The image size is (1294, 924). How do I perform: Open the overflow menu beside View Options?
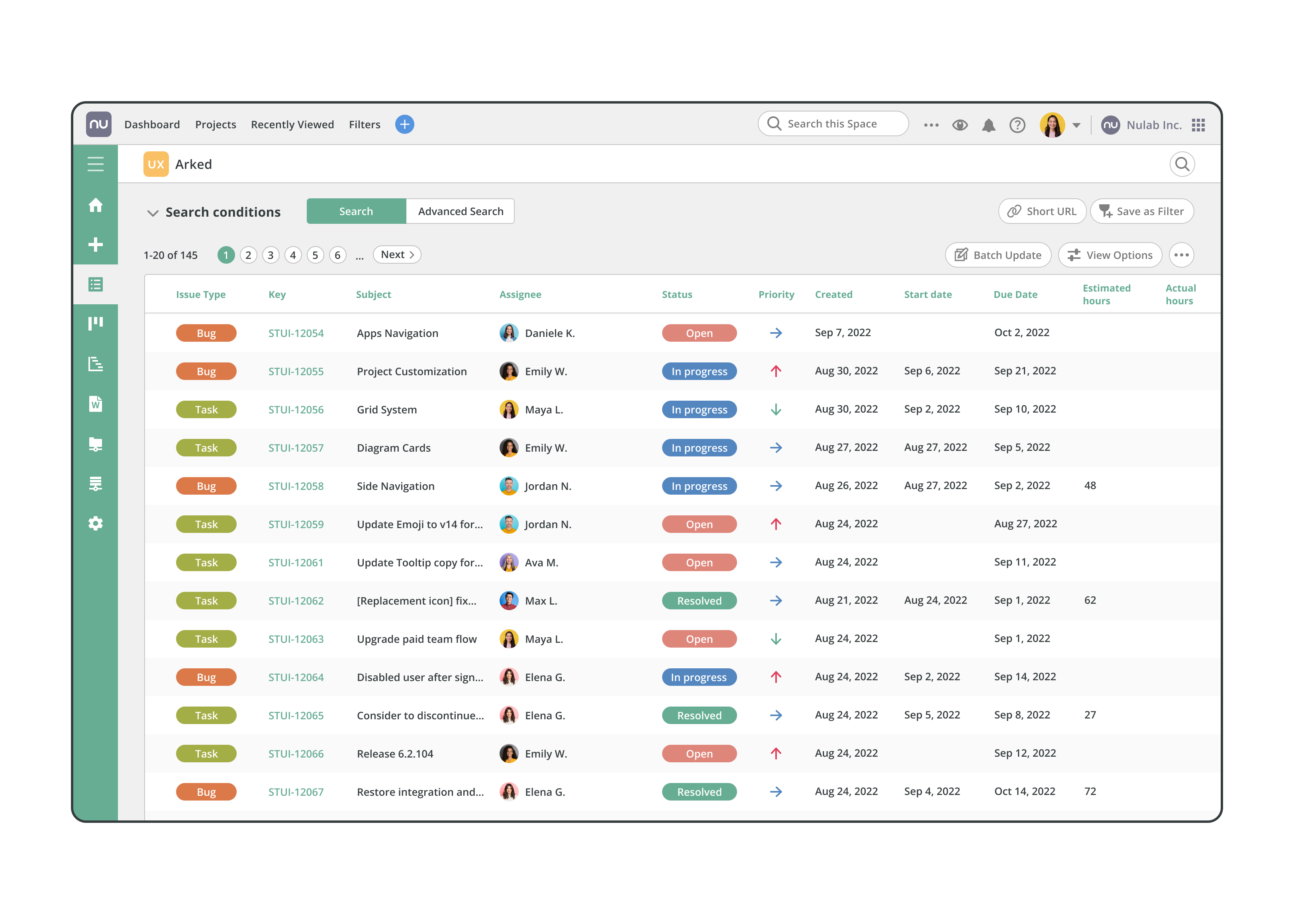pyautogui.click(x=1181, y=255)
